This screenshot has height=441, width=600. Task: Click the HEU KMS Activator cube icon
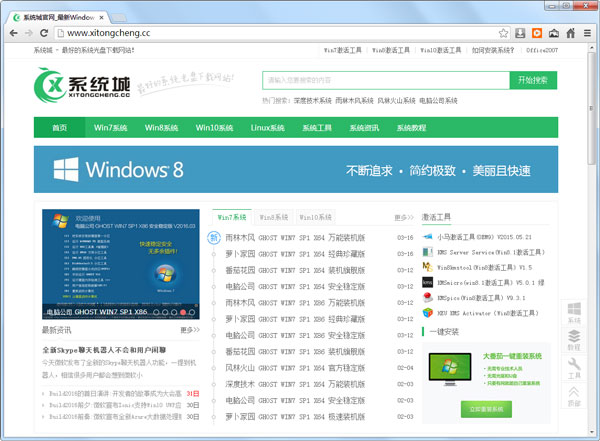pos(427,313)
